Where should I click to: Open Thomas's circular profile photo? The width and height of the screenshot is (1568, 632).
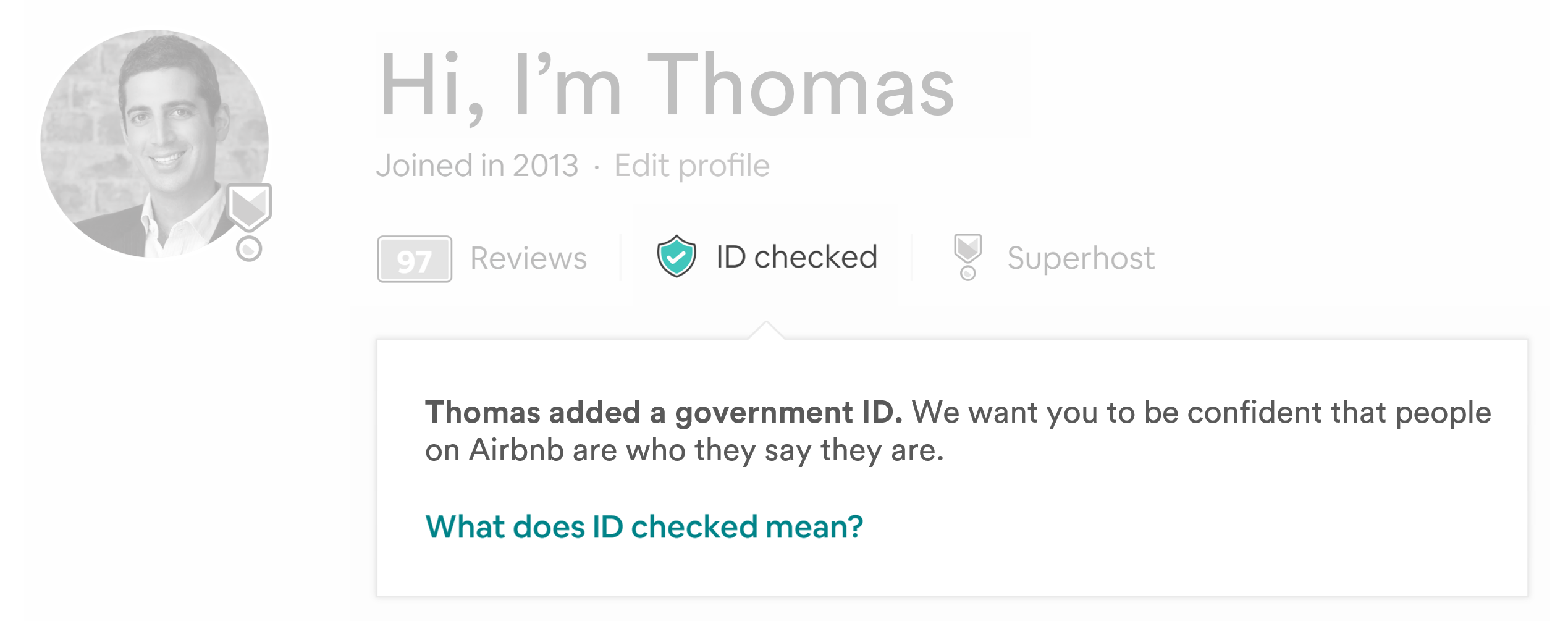coord(154,143)
